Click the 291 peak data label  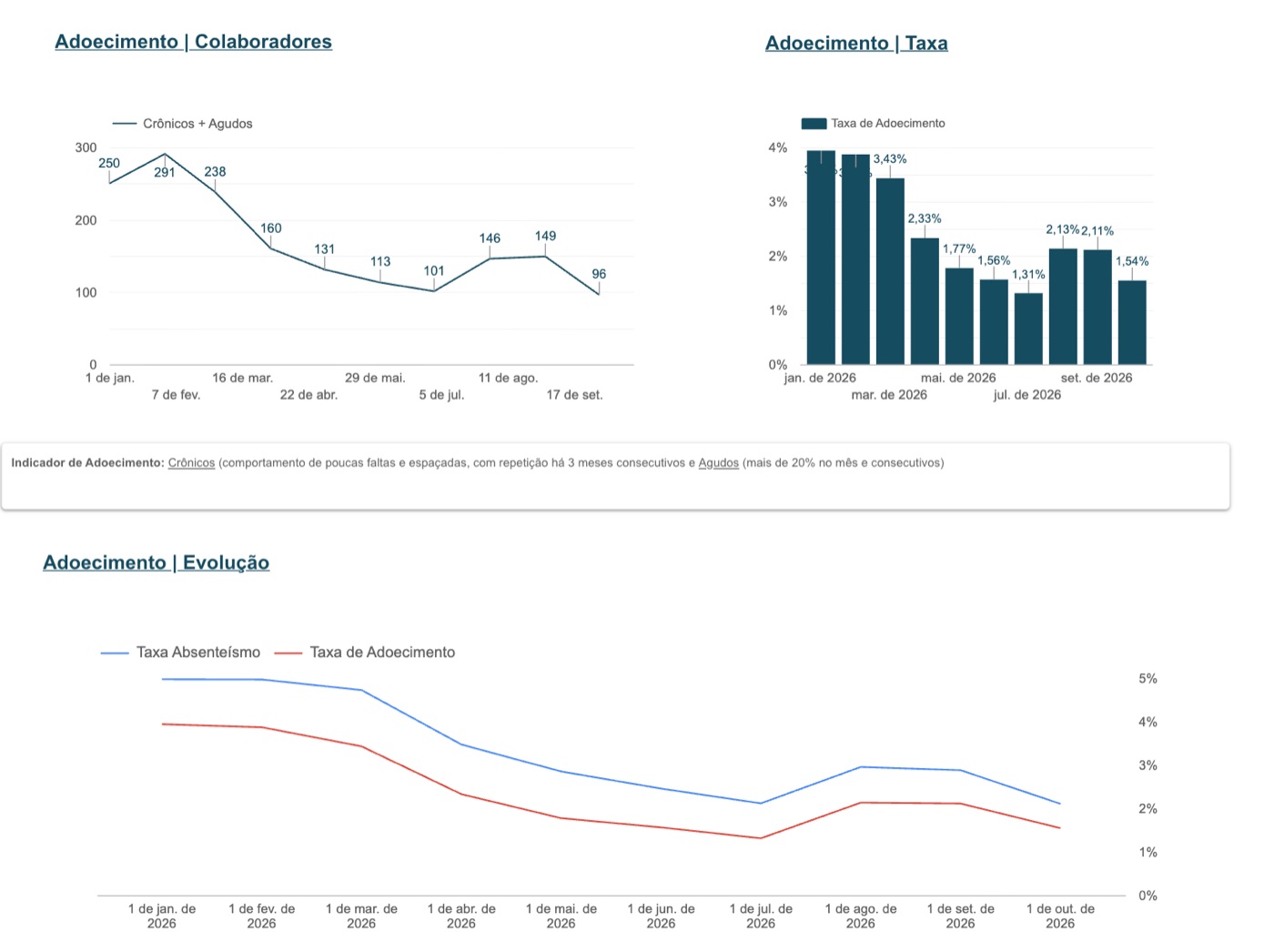tap(165, 172)
